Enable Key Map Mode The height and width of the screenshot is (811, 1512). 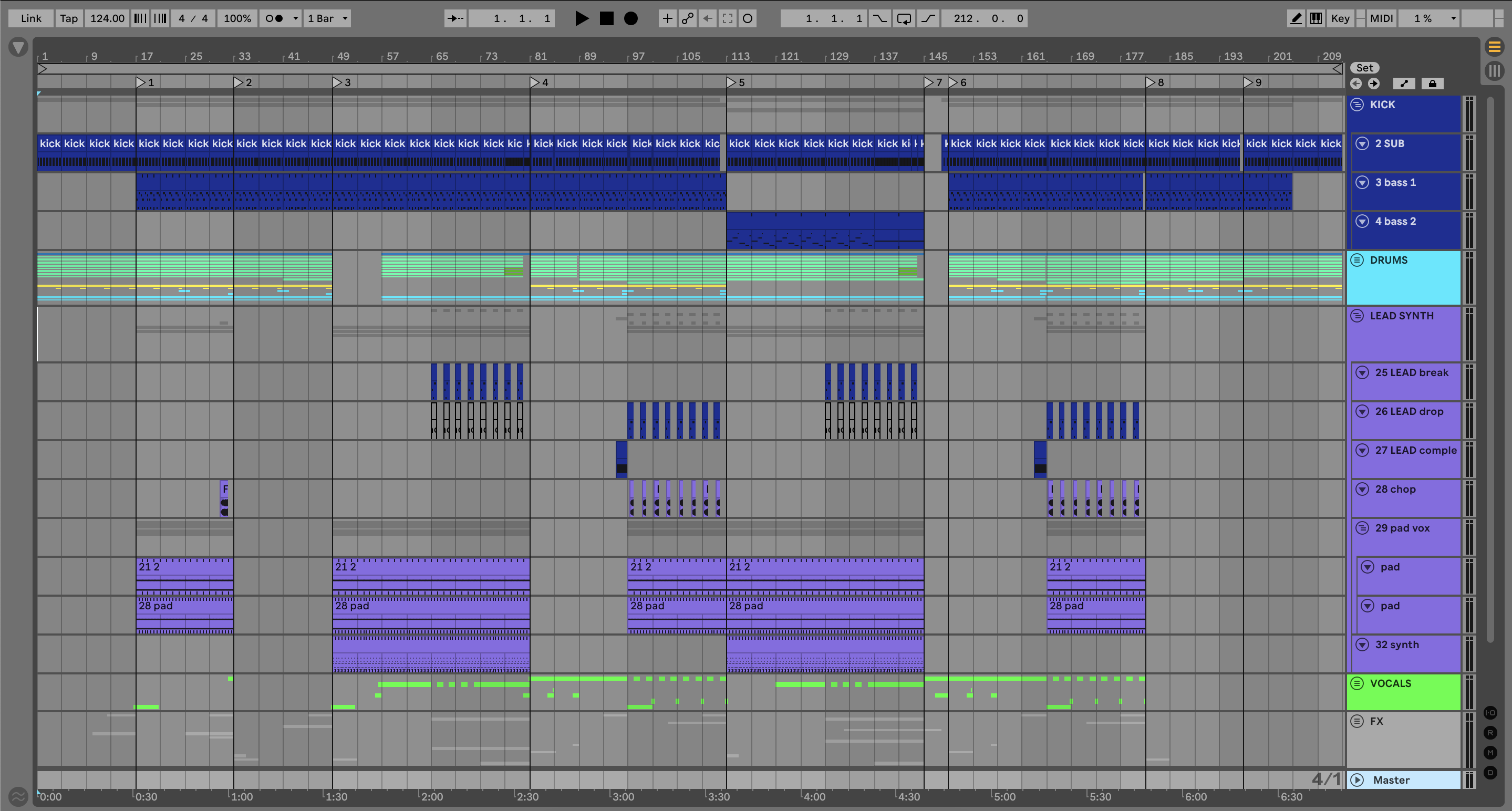[x=1340, y=18]
